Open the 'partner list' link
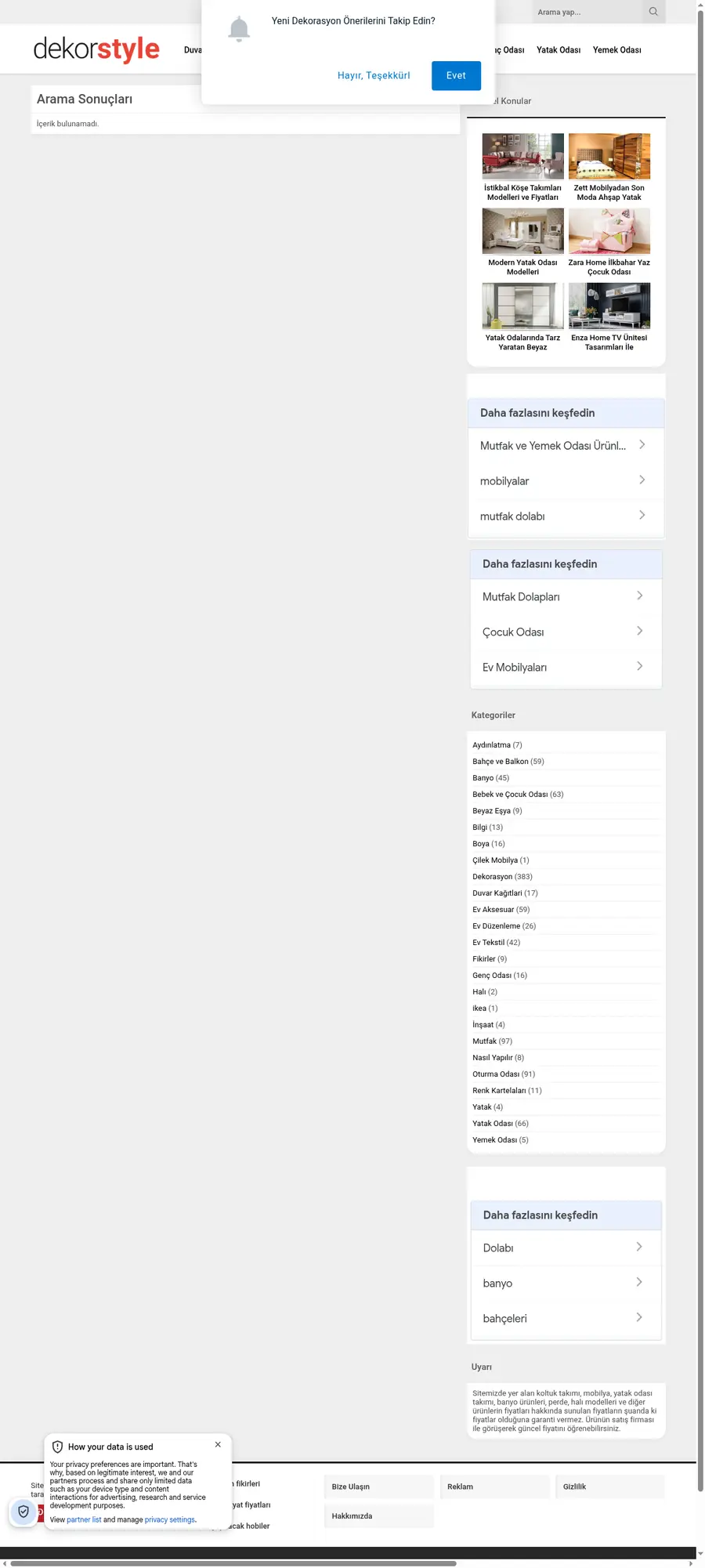 pyautogui.click(x=84, y=1520)
